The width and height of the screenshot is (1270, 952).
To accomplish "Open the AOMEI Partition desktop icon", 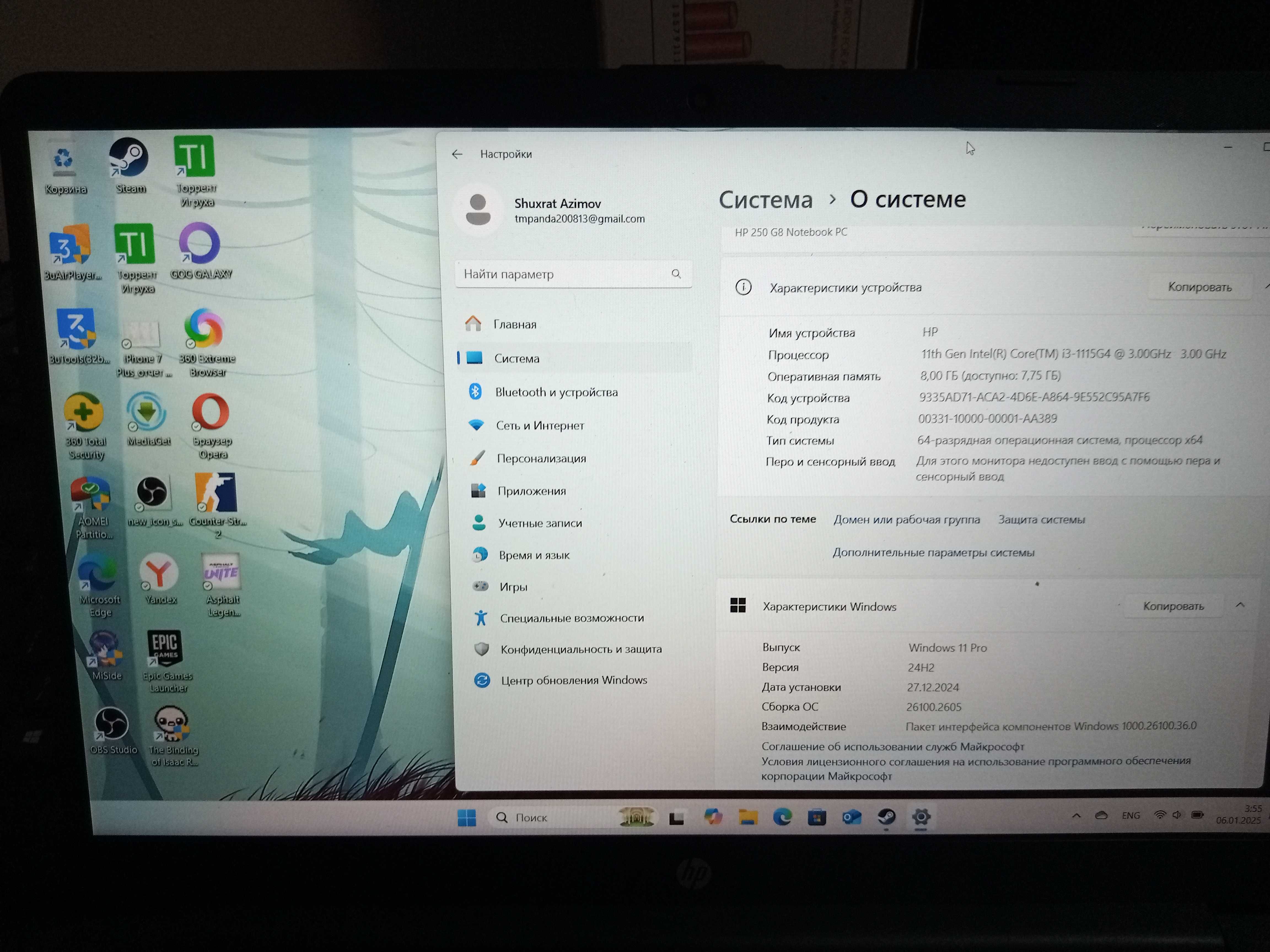I will click(x=92, y=507).
